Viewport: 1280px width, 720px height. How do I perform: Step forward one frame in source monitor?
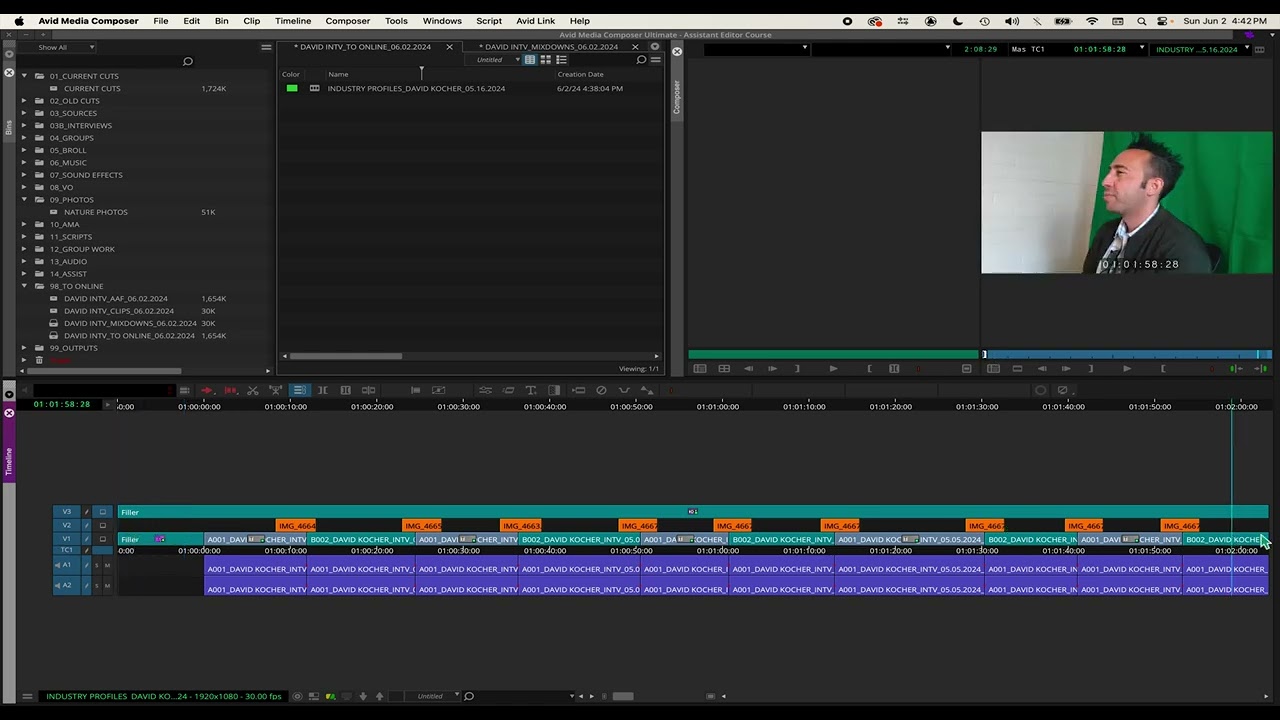coord(772,369)
